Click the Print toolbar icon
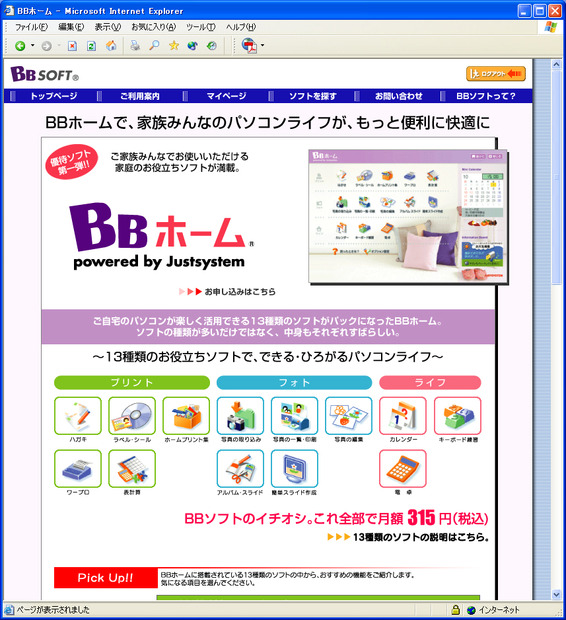 click(x=135, y=46)
